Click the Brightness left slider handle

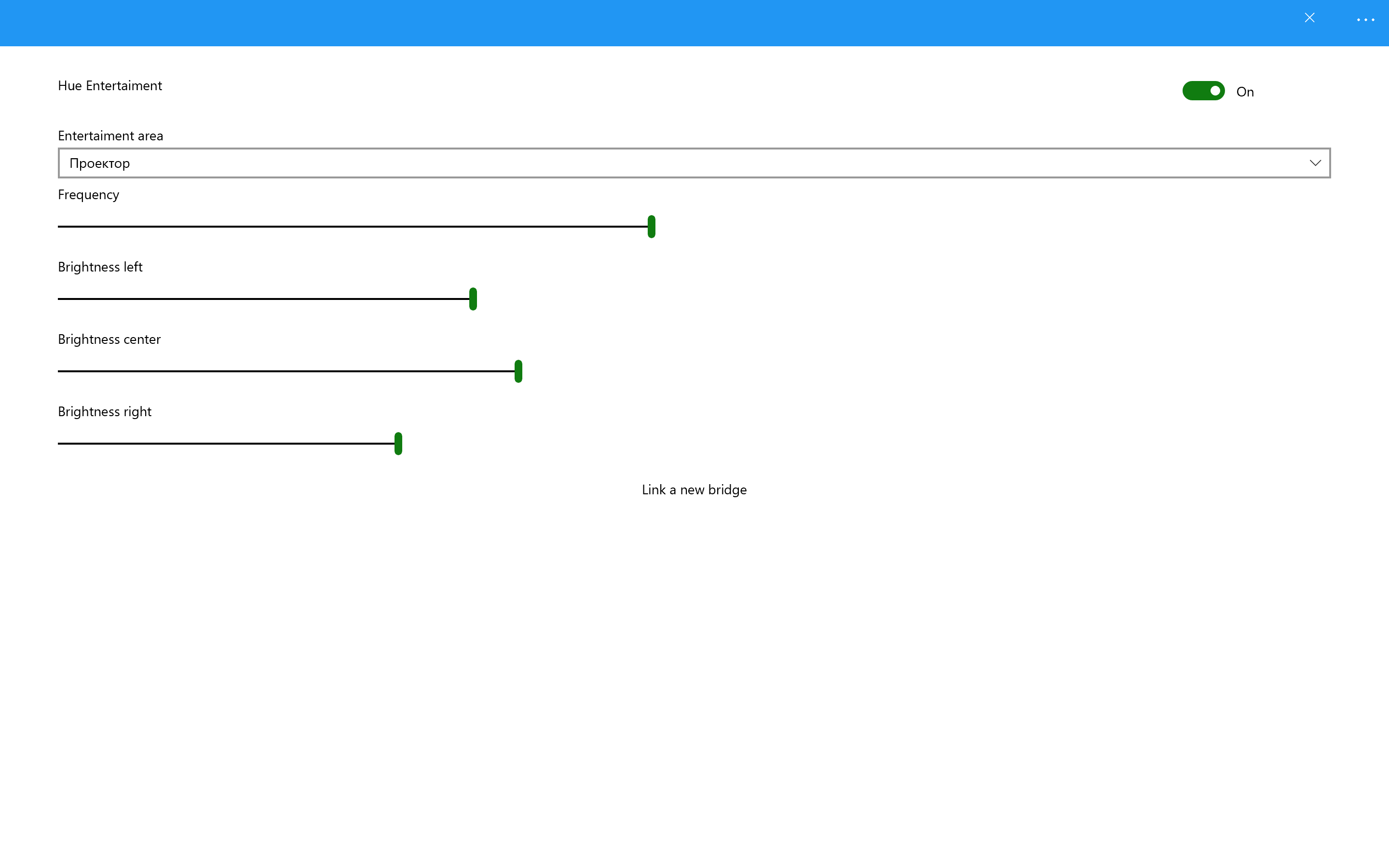(472, 299)
